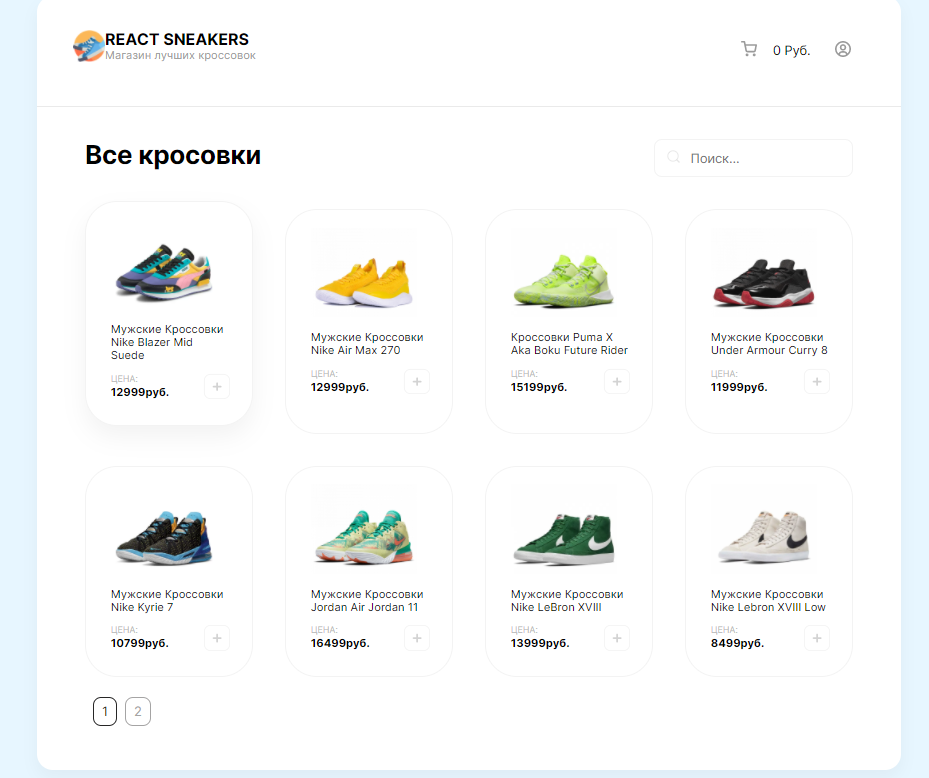Screen dimensions: 929x778
Task: Click the 16499руб. price
Action: (x=340, y=643)
